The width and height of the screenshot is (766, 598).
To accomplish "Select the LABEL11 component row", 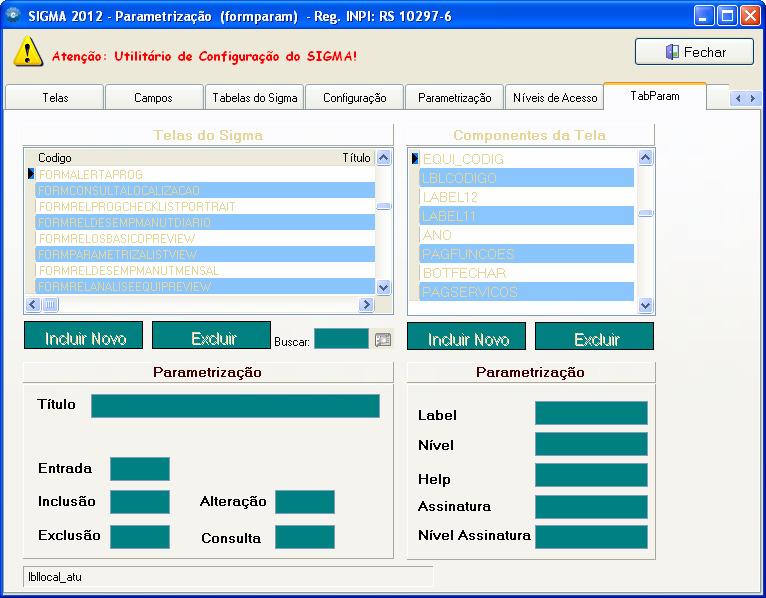I will 527,216.
